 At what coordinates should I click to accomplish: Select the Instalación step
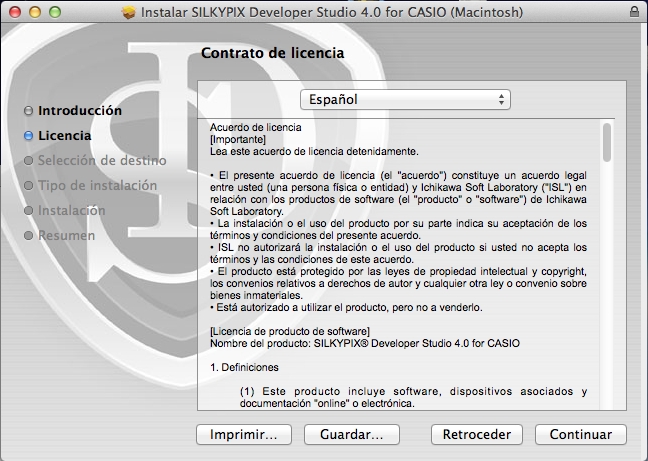(71, 210)
